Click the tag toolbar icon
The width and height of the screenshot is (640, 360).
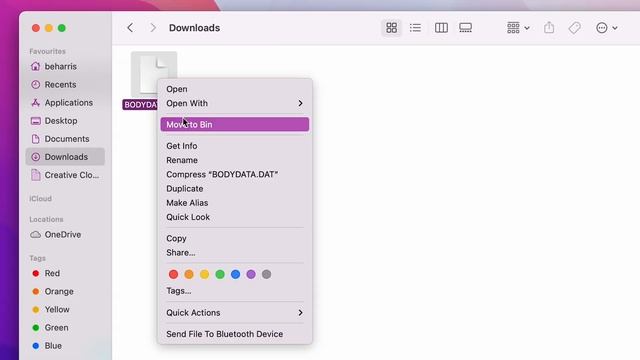coord(574,28)
